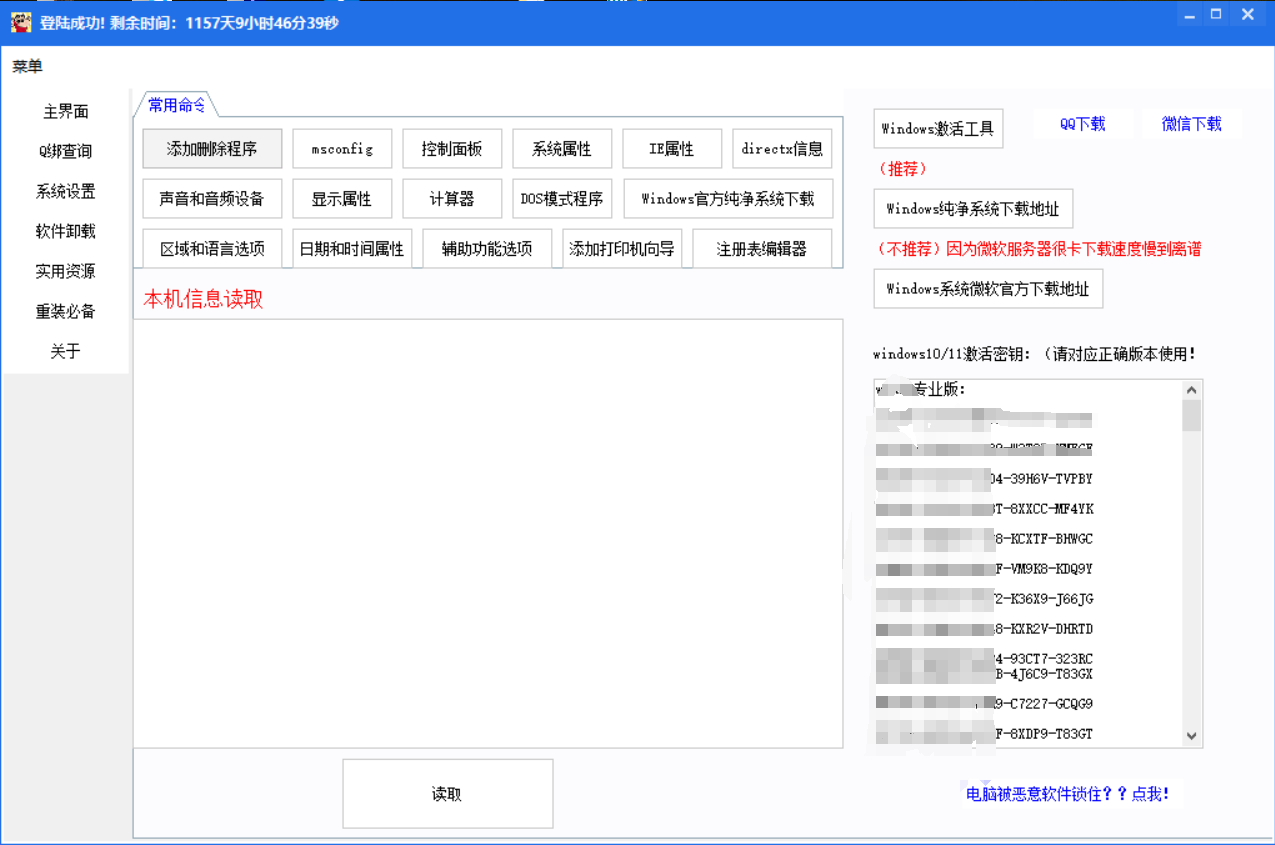Screen dimensions: 1275x845
Task: Click inside 本机信息读取 text area
Action: [x=488, y=533]
